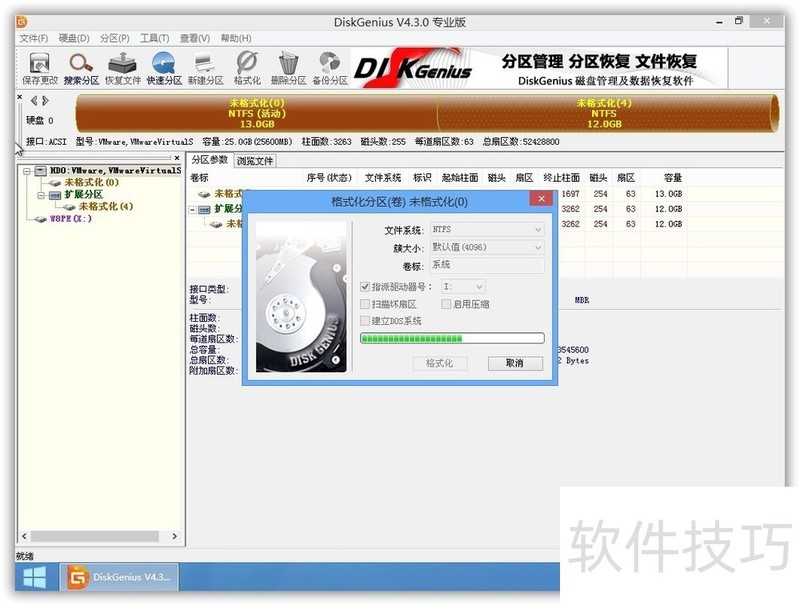The width and height of the screenshot is (800, 606).
Task: Select 未格式化(4) in the left tree
Action: [106, 207]
